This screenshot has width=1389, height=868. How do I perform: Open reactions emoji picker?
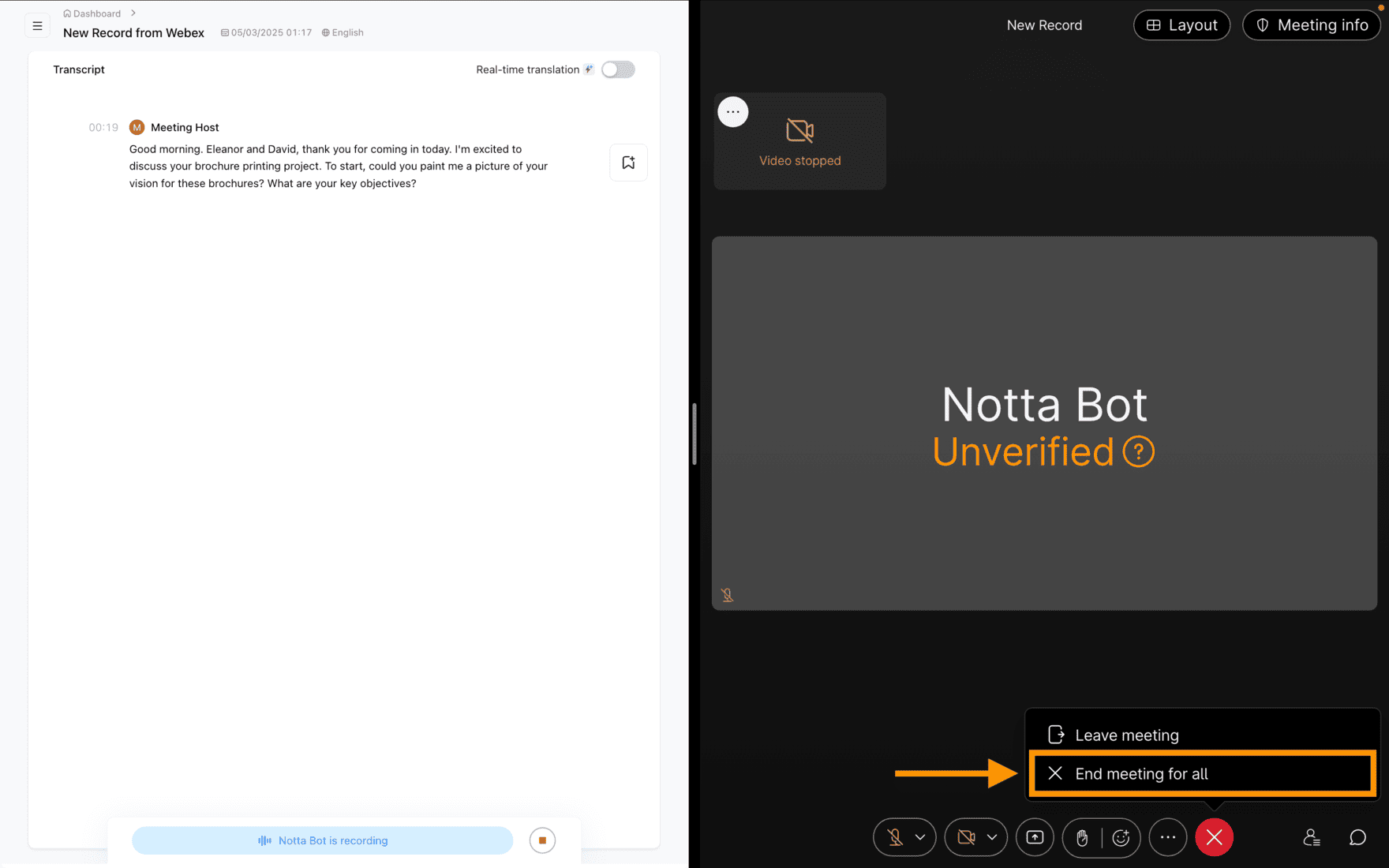[x=1121, y=838]
